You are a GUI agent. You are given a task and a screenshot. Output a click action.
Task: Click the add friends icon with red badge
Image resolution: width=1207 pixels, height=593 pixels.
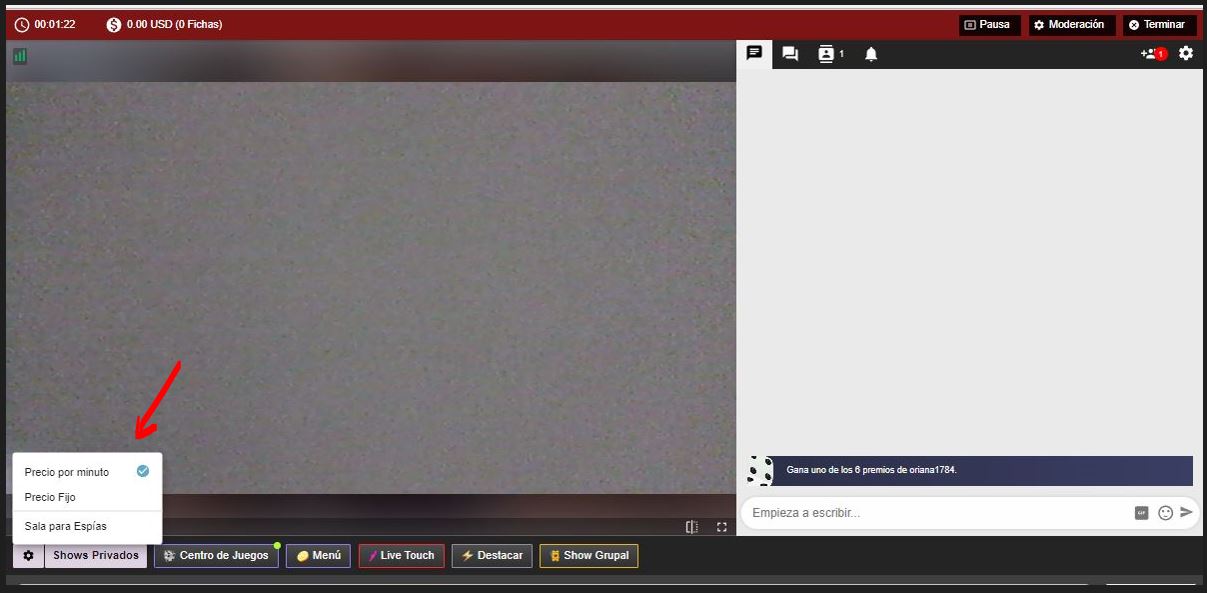[x=1153, y=54]
